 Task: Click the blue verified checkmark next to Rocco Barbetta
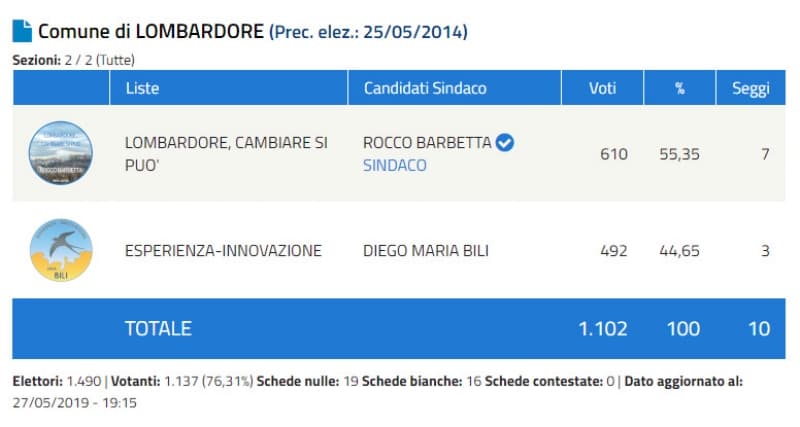pyautogui.click(x=505, y=143)
